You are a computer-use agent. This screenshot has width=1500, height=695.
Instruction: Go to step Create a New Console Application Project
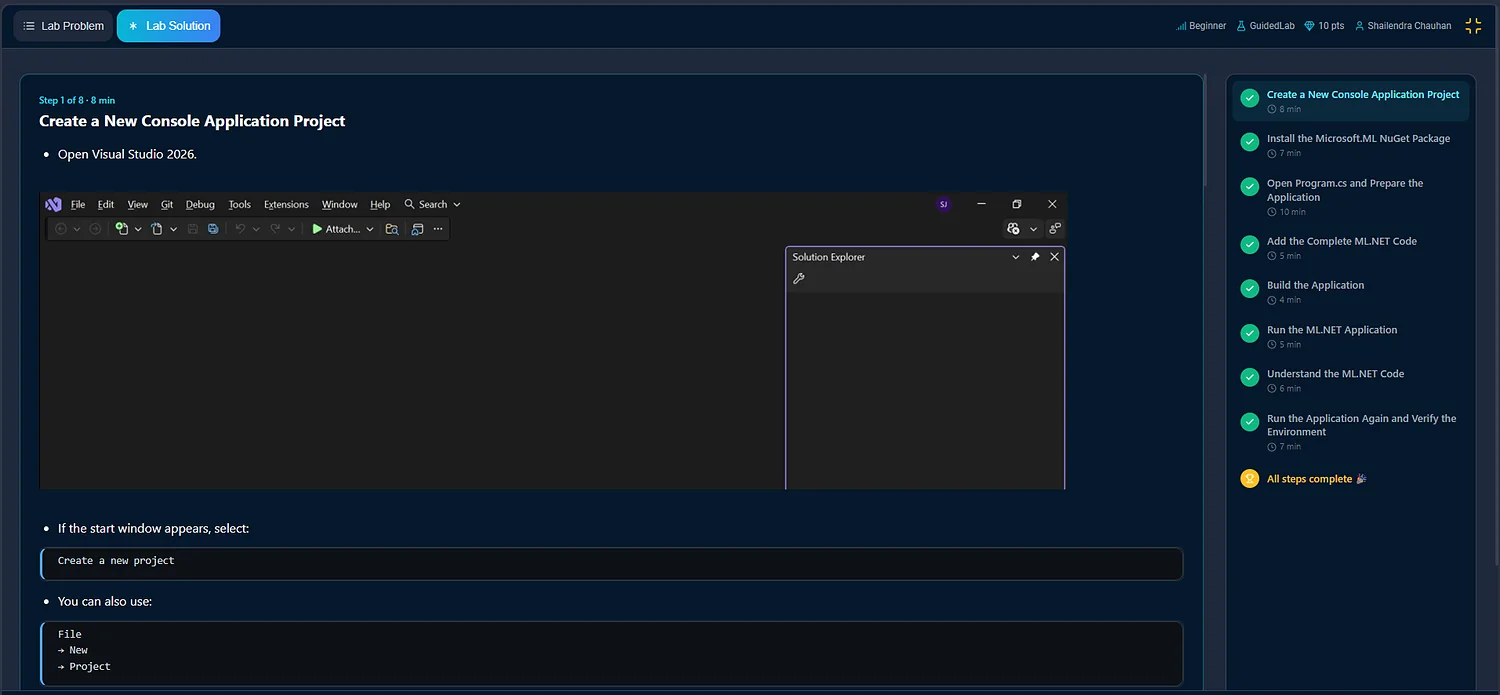coord(1351,101)
